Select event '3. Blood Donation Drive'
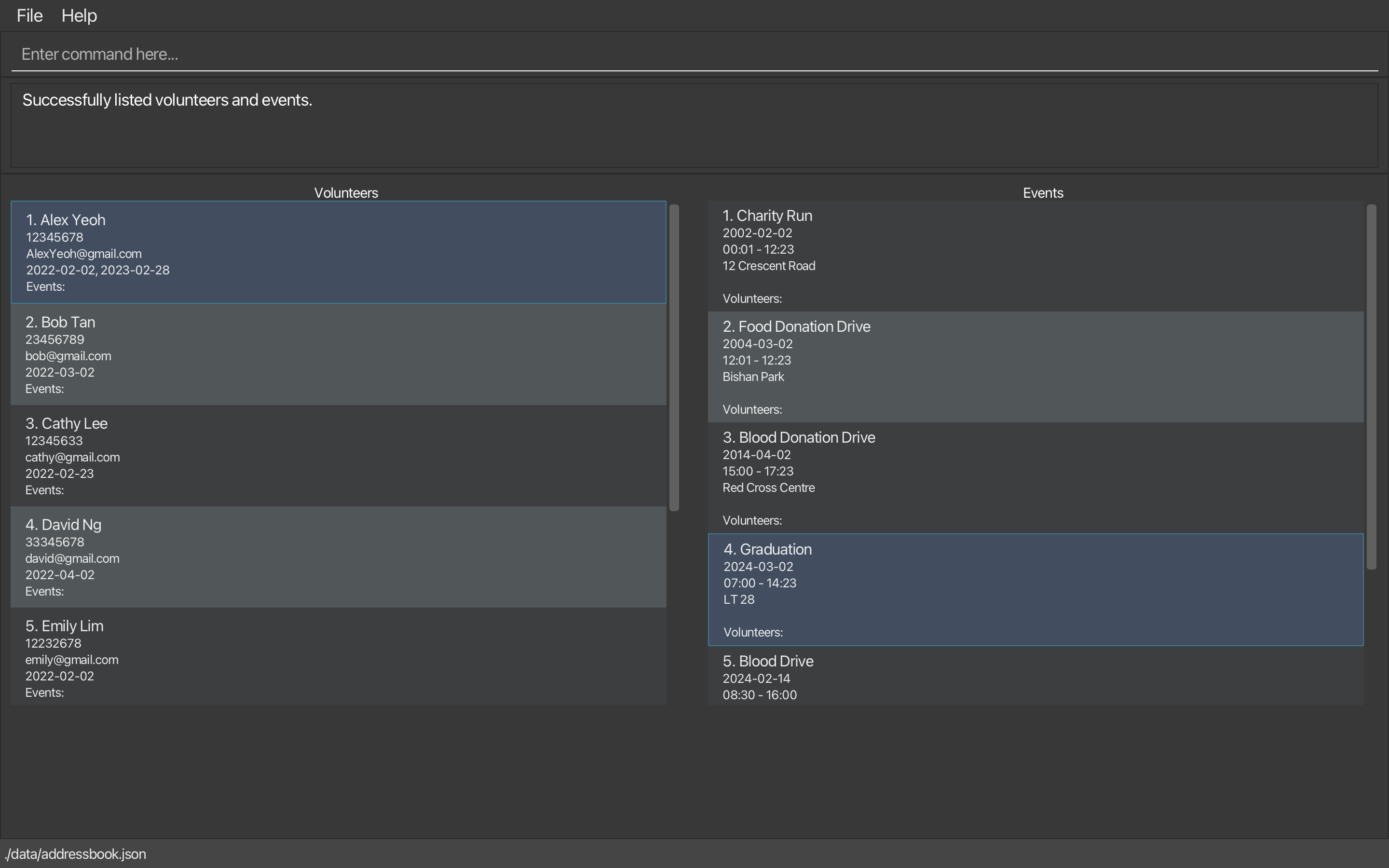Viewport: 1389px width, 868px height. coord(1035,478)
